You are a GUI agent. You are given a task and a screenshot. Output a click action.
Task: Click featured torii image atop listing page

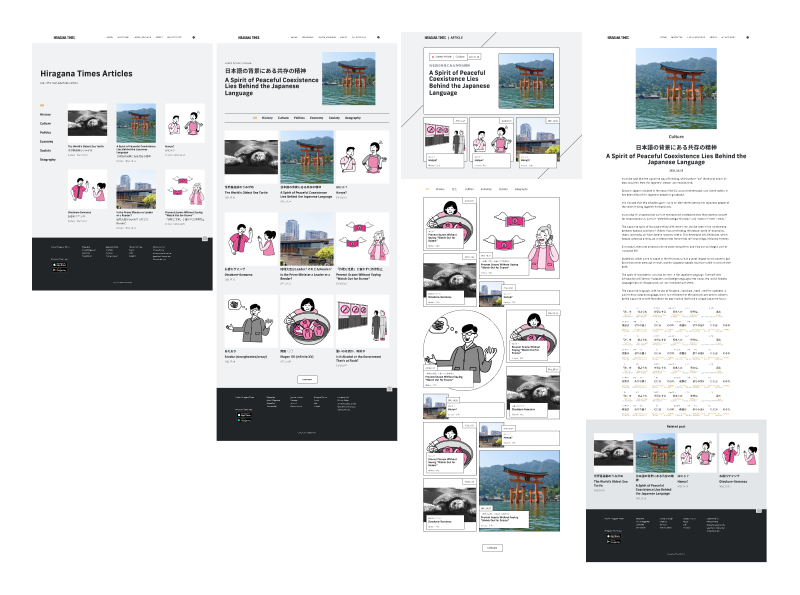pyautogui.click(x=348, y=79)
